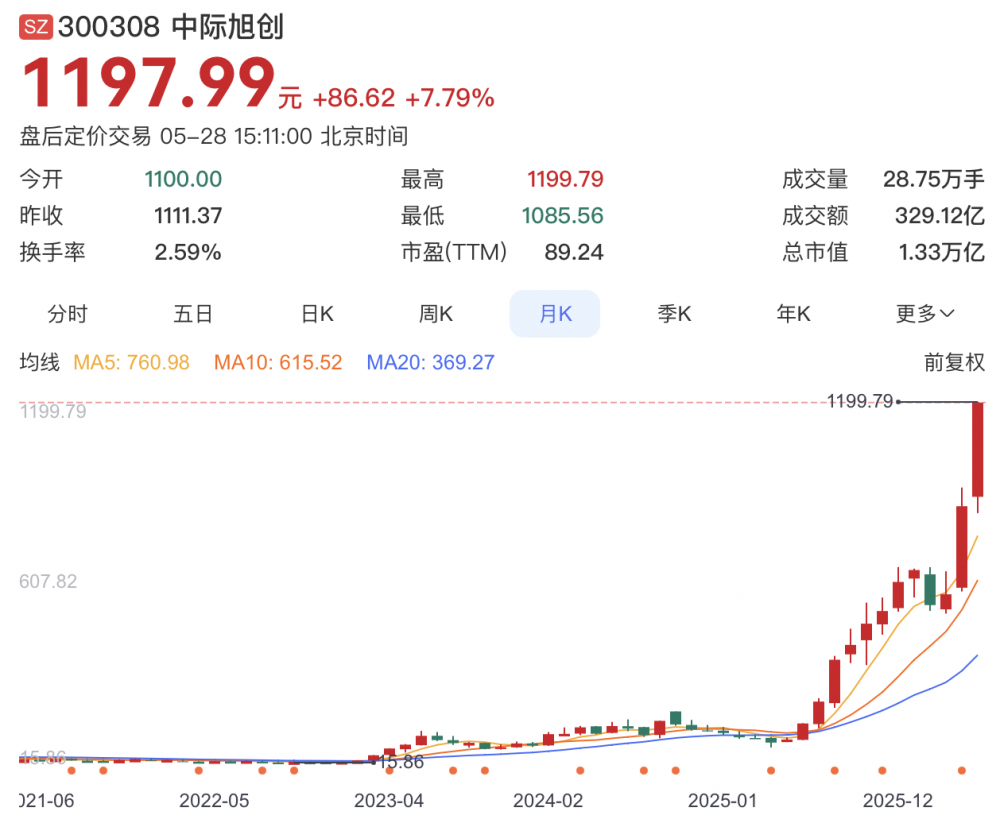Image resolution: width=1000 pixels, height=823 pixels.
Task: Click the 1199.79 high-price callout on chart
Action: coord(860,401)
